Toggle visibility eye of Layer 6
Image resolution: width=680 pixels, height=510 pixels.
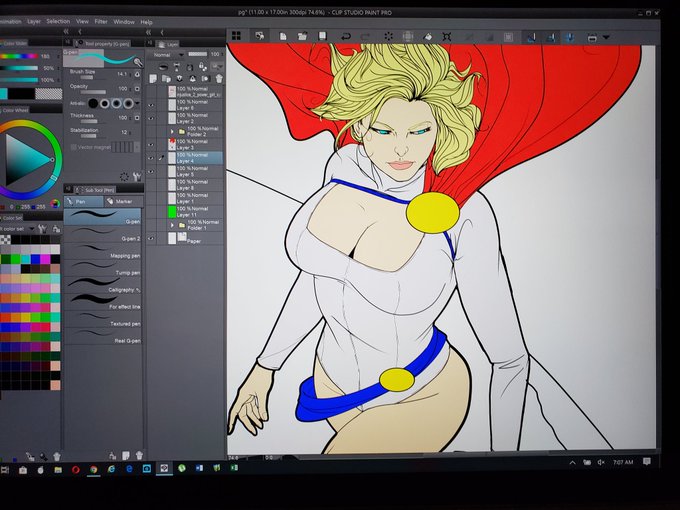click(151, 105)
